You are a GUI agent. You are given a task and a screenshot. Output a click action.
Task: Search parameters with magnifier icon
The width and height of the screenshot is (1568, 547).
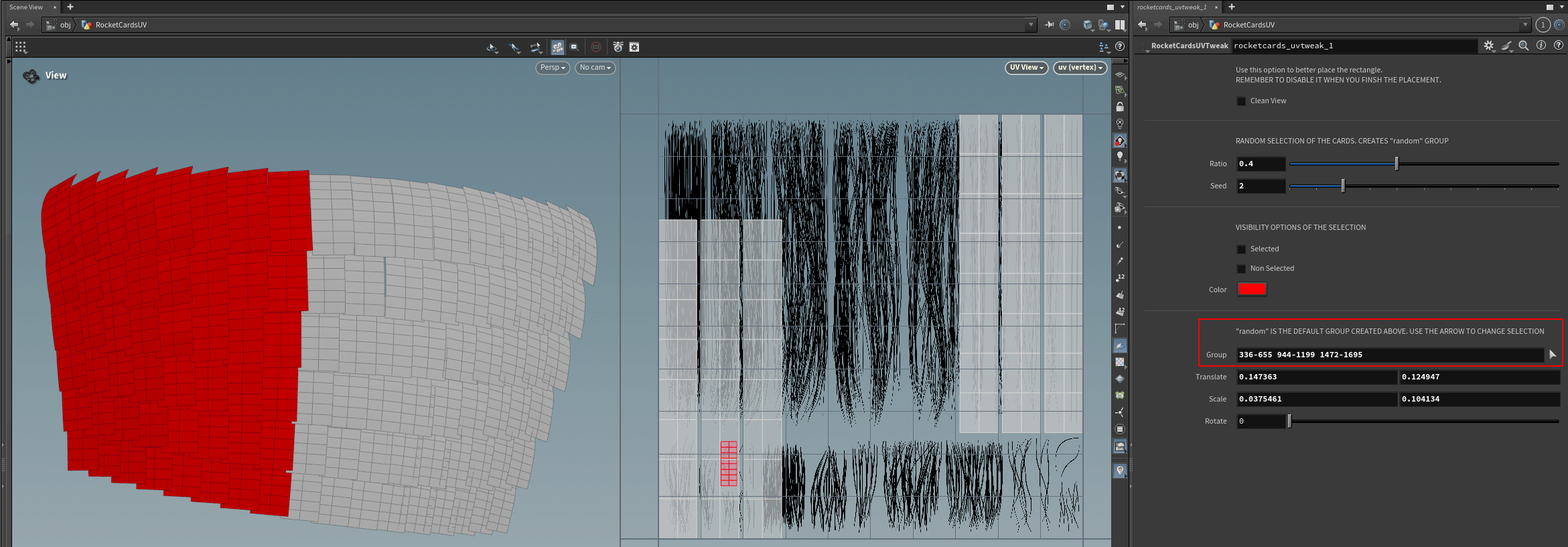pos(1524,46)
